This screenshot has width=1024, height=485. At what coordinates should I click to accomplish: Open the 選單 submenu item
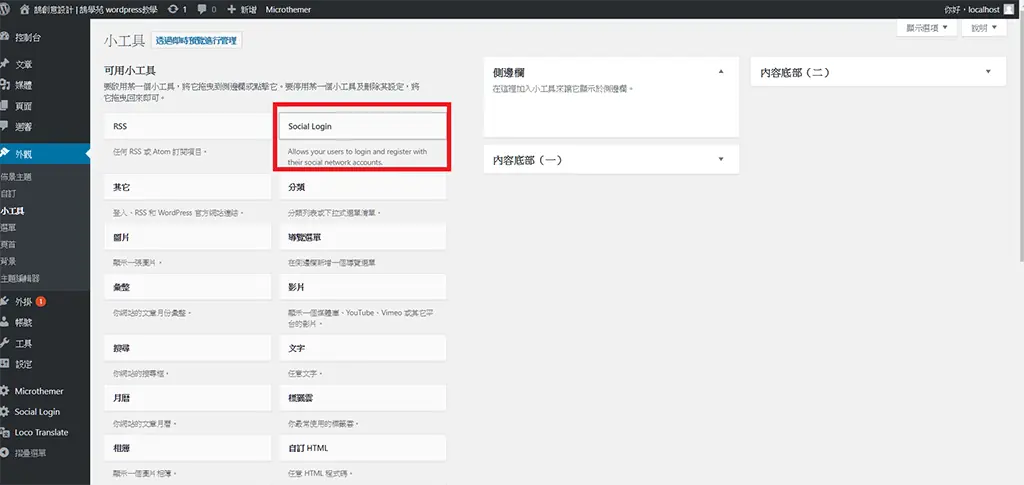(x=8, y=228)
